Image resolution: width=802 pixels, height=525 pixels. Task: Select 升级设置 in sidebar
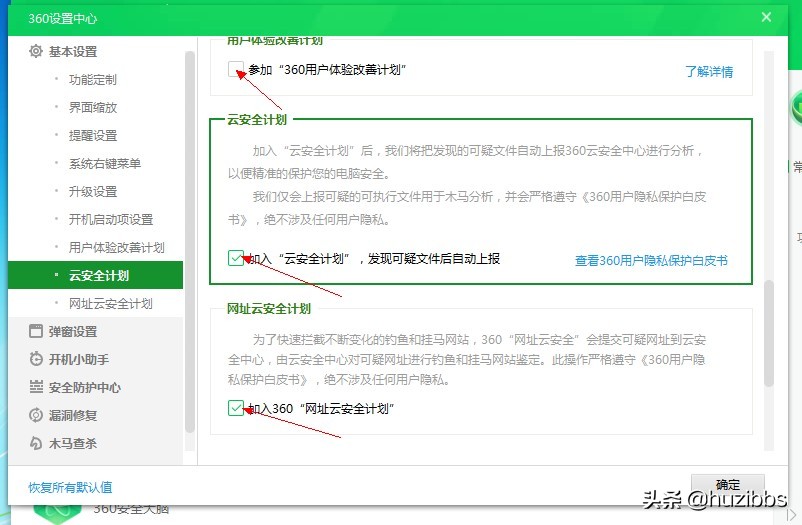(x=95, y=191)
